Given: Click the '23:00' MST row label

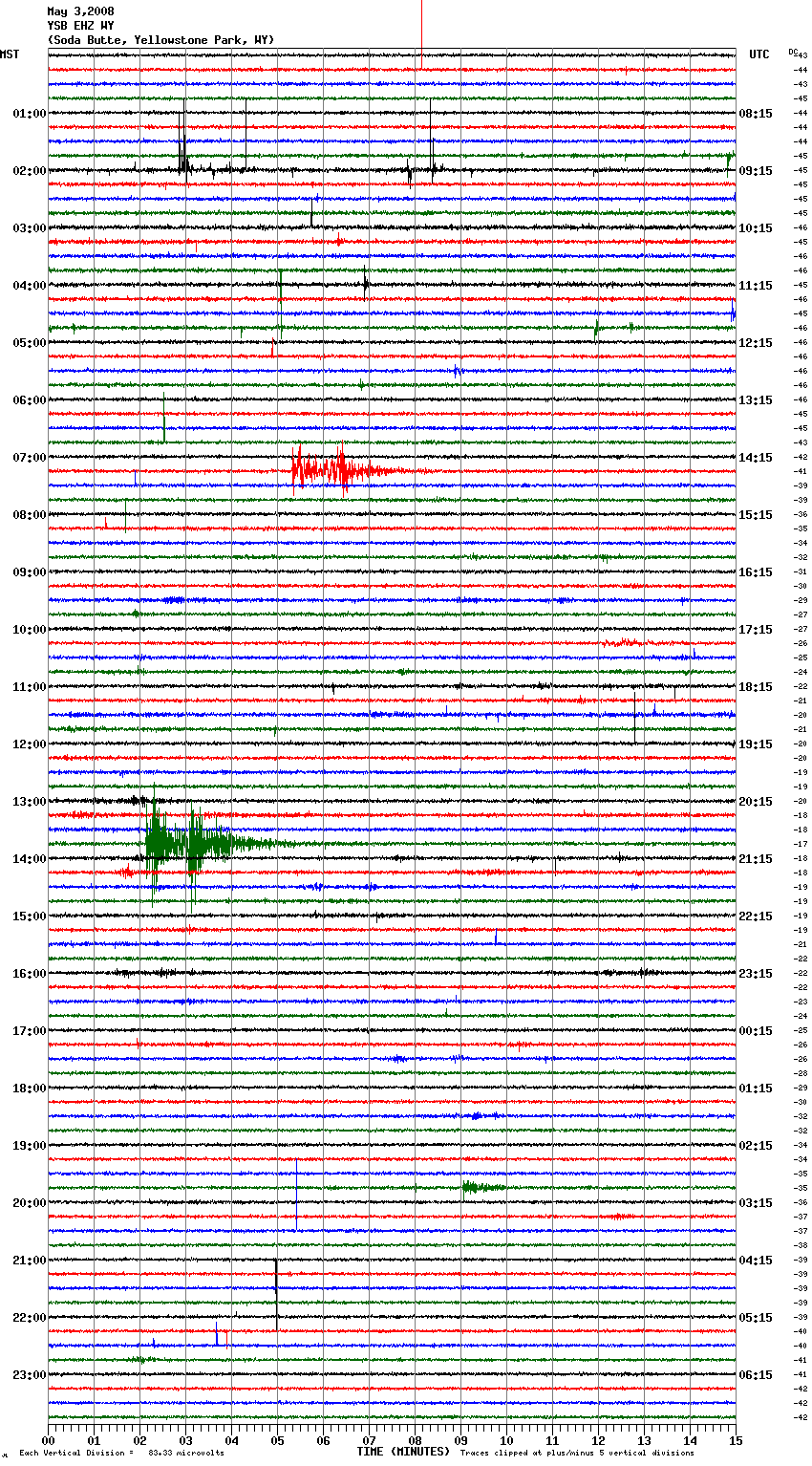Looking at the screenshot, I should [x=30, y=1375].
